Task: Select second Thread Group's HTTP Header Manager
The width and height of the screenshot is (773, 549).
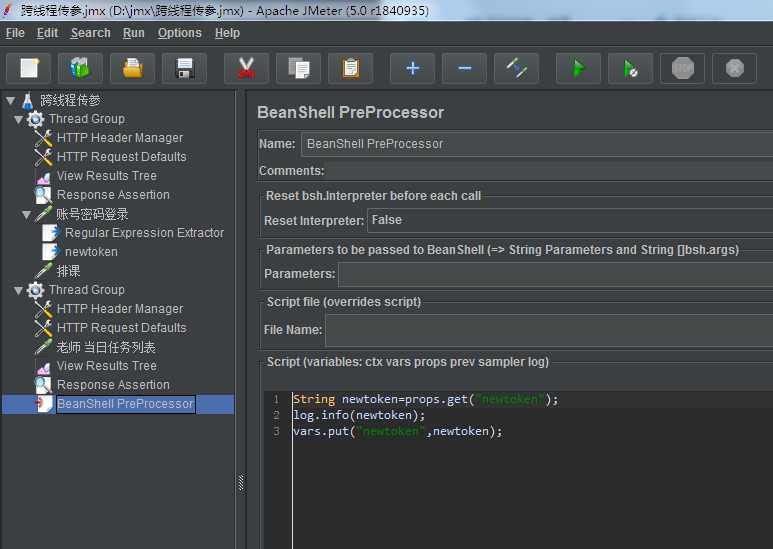Action: (120, 309)
